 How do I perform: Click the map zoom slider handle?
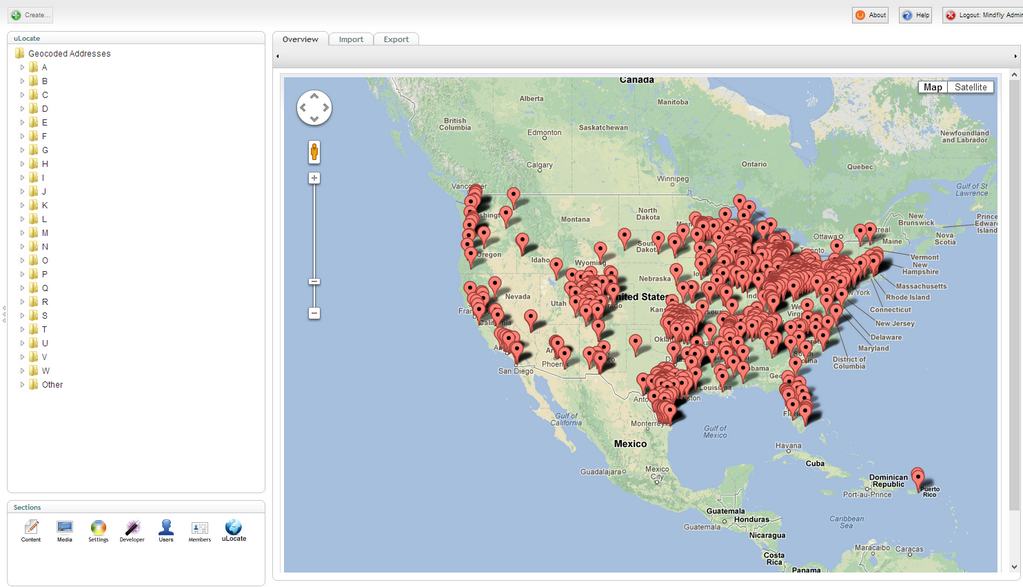pos(314,282)
